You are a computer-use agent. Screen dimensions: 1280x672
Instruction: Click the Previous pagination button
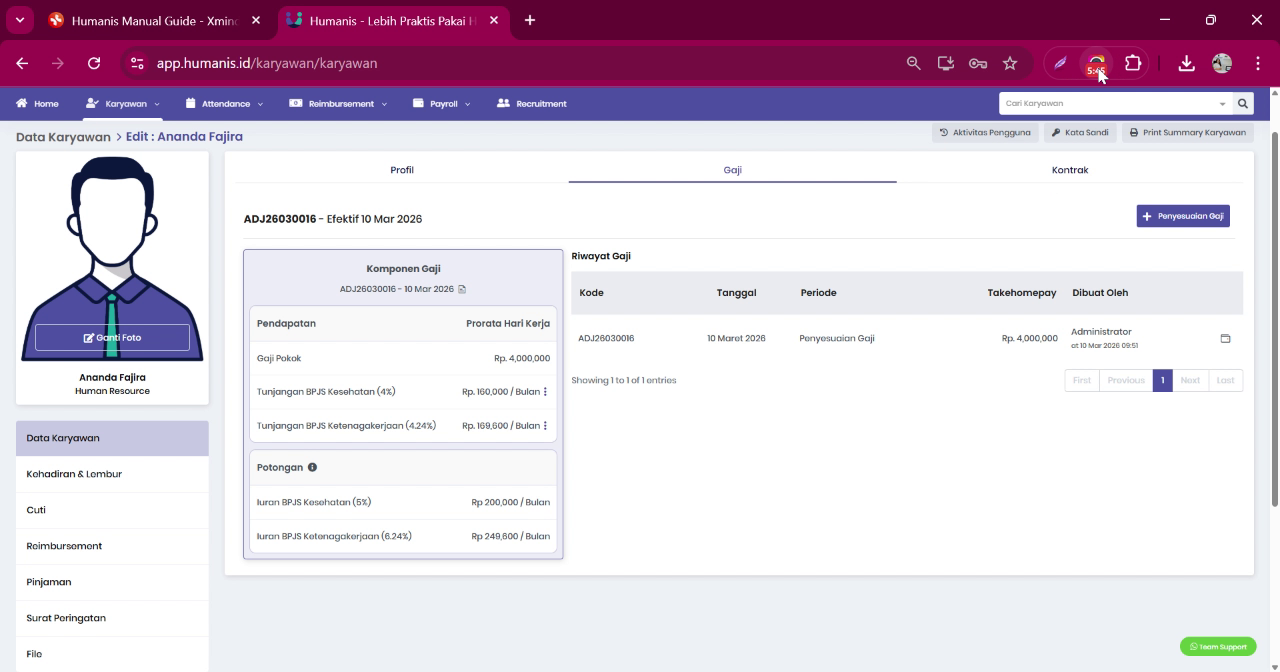click(x=1126, y=380)
